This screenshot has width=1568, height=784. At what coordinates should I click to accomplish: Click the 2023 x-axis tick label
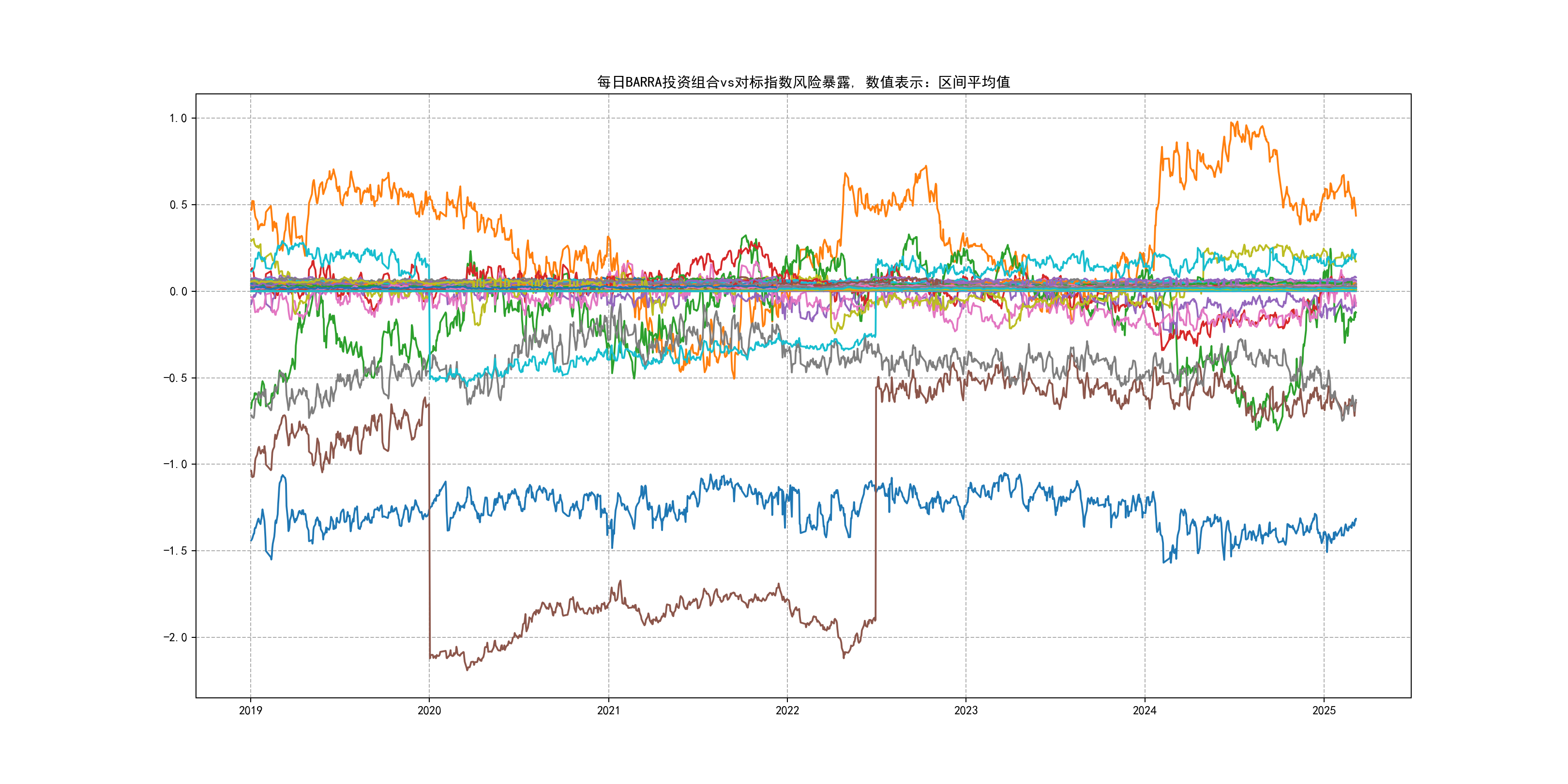point(965,710)
